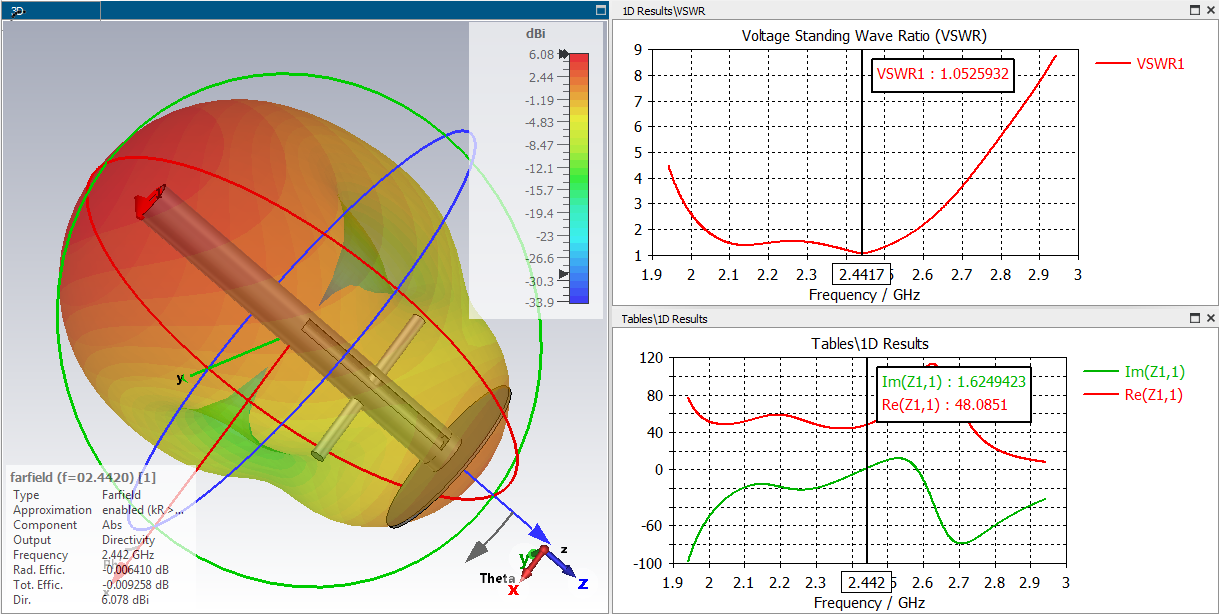Maximize the 3D view window
This screenshot has height=614, width=1219.
click(x=600, y=10)
